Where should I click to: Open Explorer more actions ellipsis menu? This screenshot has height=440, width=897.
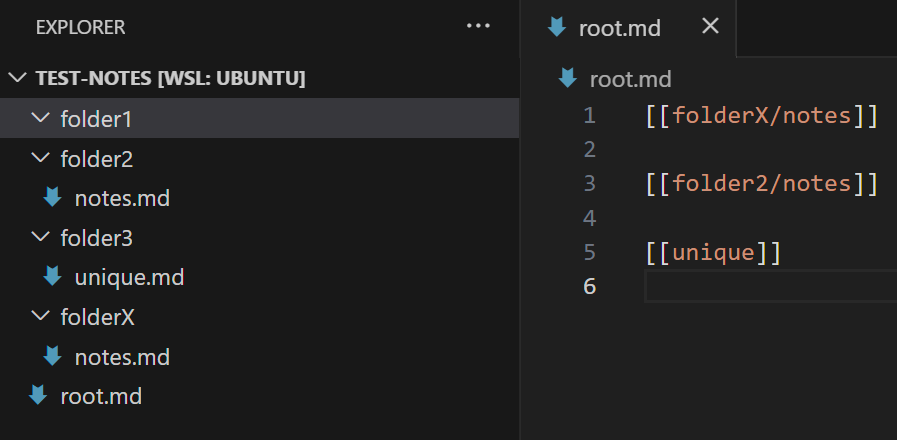478,26
